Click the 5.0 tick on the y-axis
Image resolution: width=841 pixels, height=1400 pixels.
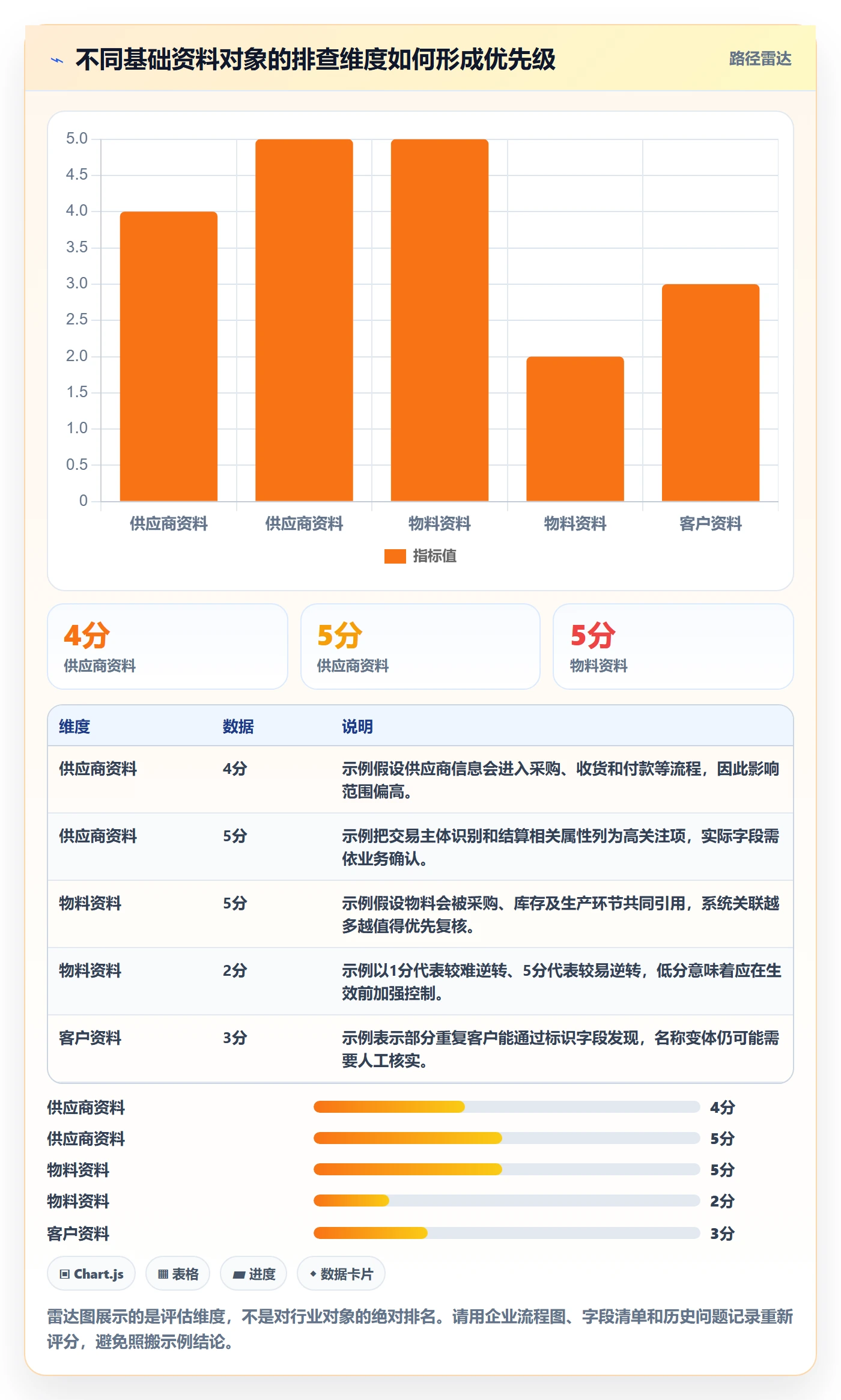pyautogui.click(x=77, y=139)
